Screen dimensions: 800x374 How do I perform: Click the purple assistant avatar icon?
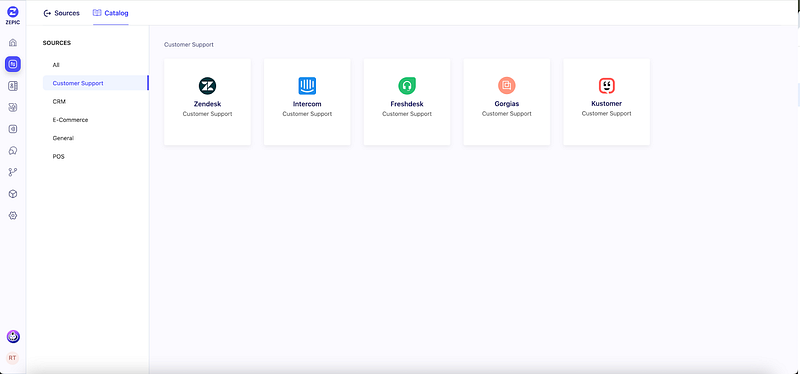click(x=13, y=337)
